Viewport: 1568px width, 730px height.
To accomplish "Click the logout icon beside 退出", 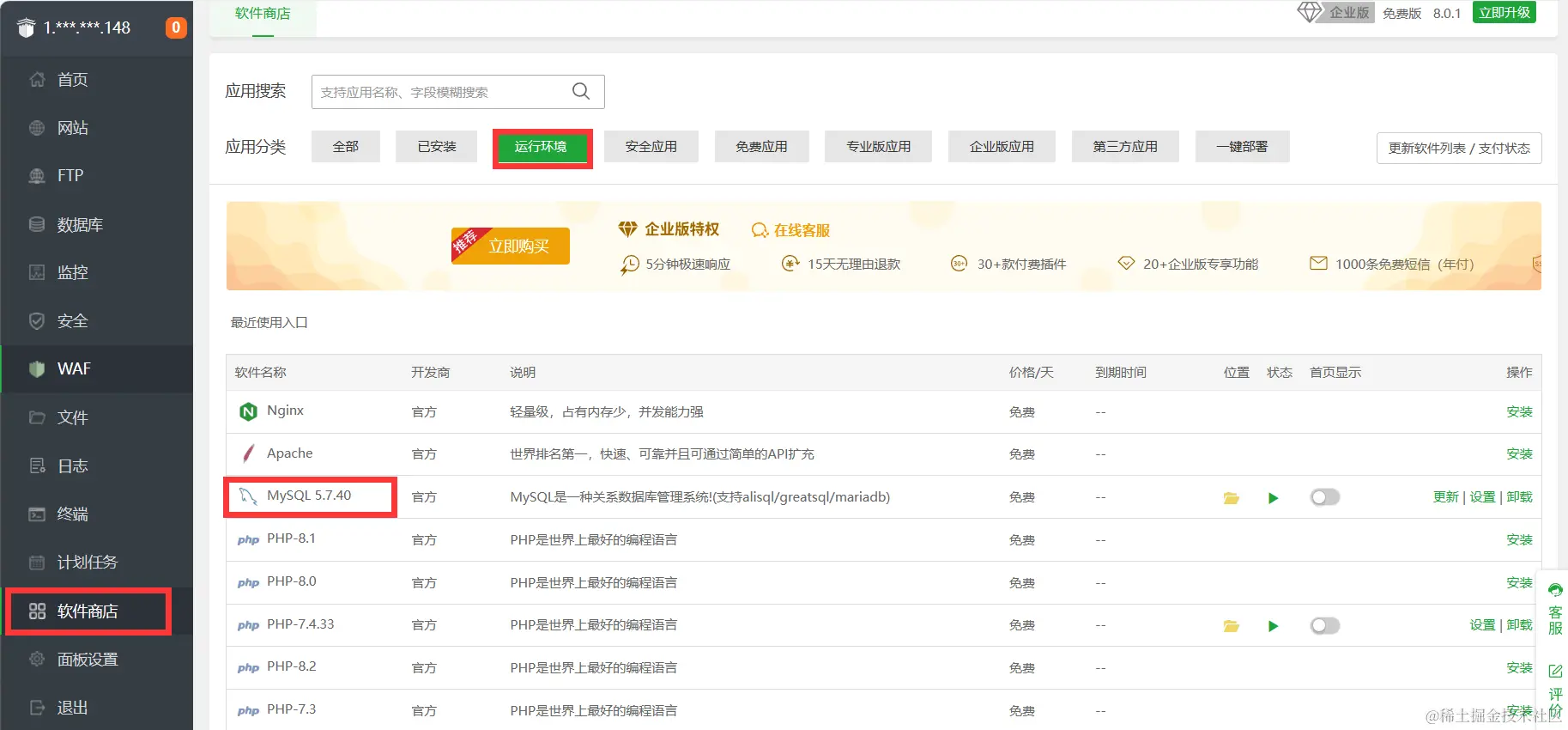I will [37, 708].
